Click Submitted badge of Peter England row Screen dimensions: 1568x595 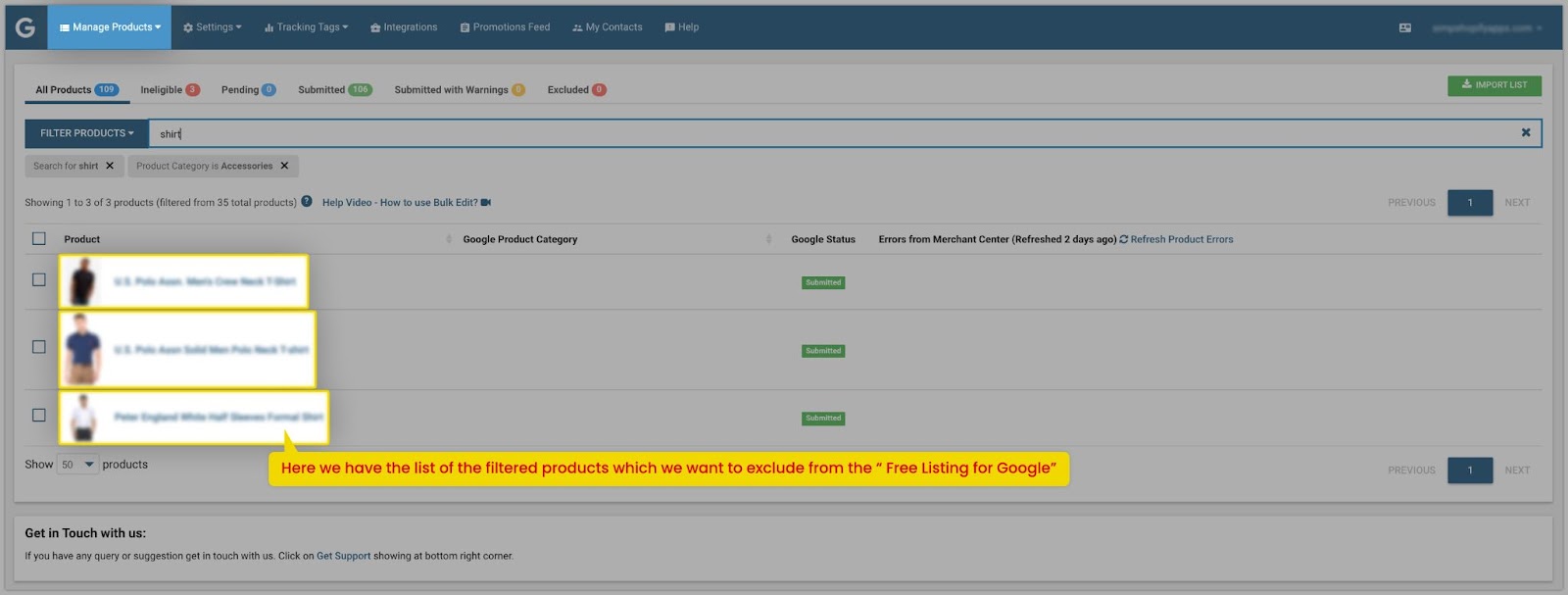tap(823, 419)
